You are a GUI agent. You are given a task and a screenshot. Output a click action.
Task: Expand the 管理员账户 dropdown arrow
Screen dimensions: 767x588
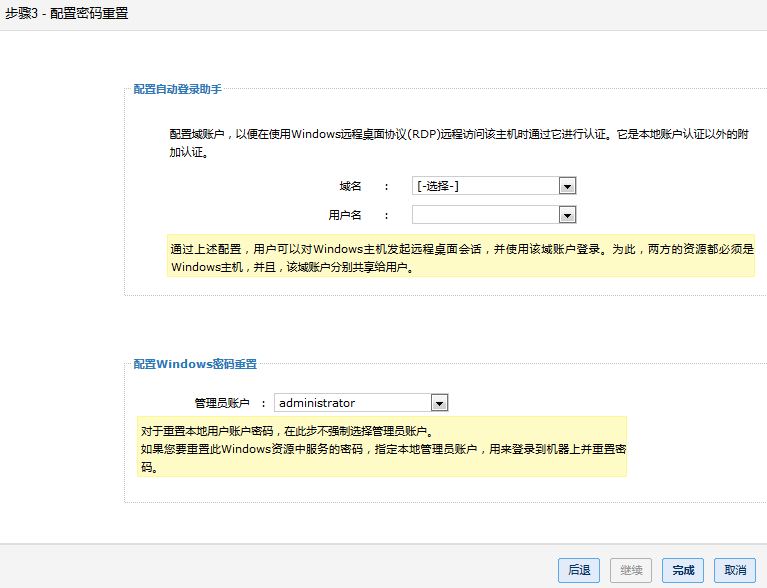pyautogui.click(x=438, y=403)
